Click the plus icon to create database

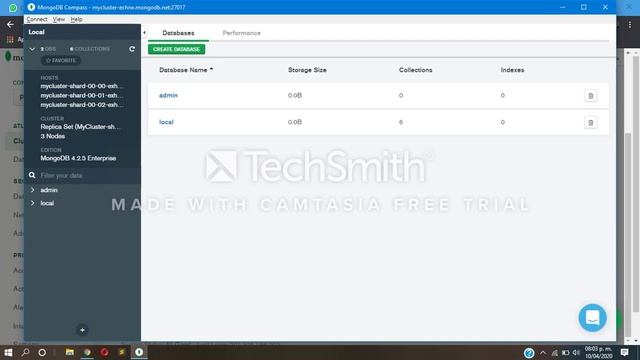coord(82,330)
